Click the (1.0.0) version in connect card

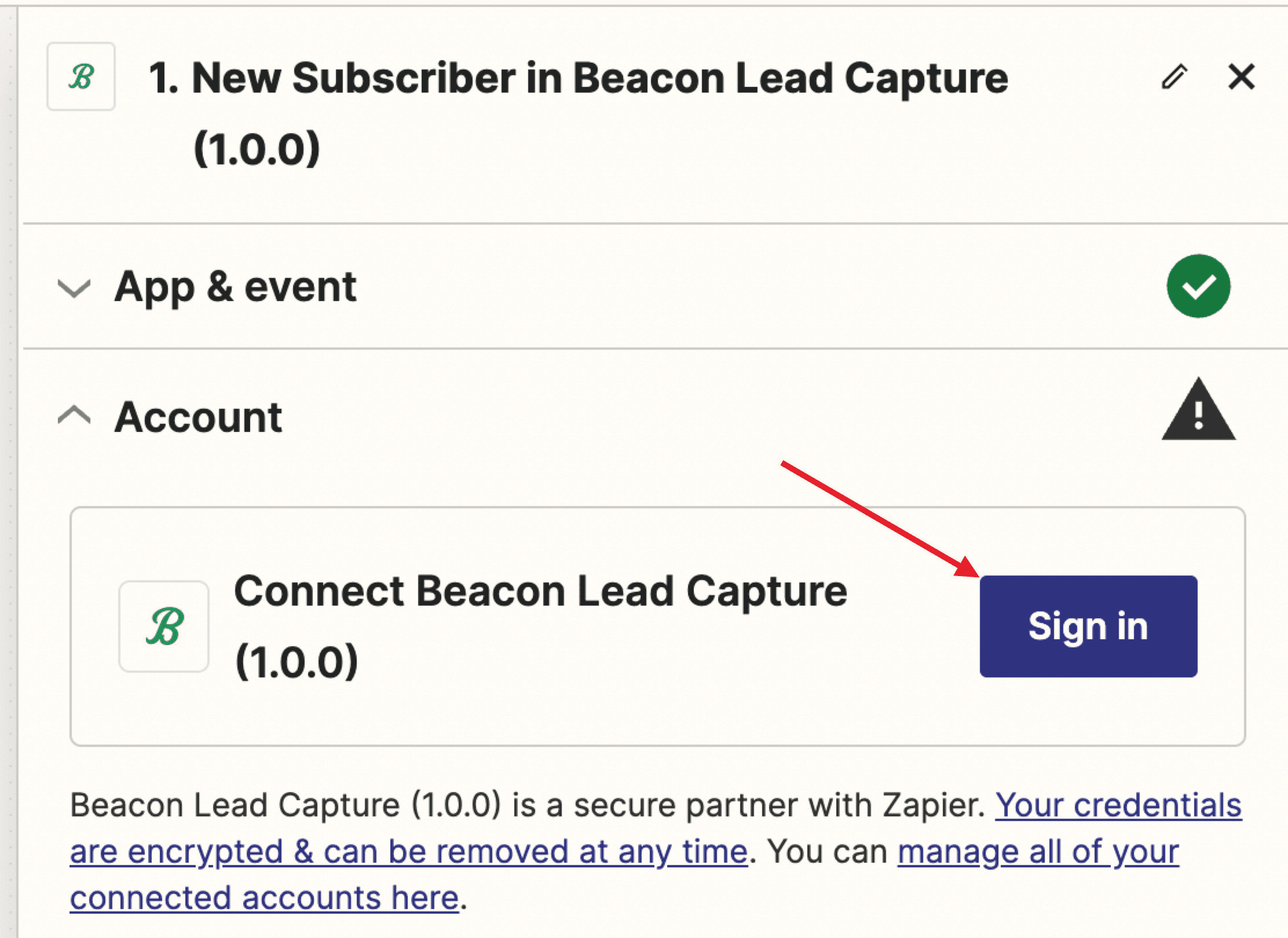click(297, 661)
